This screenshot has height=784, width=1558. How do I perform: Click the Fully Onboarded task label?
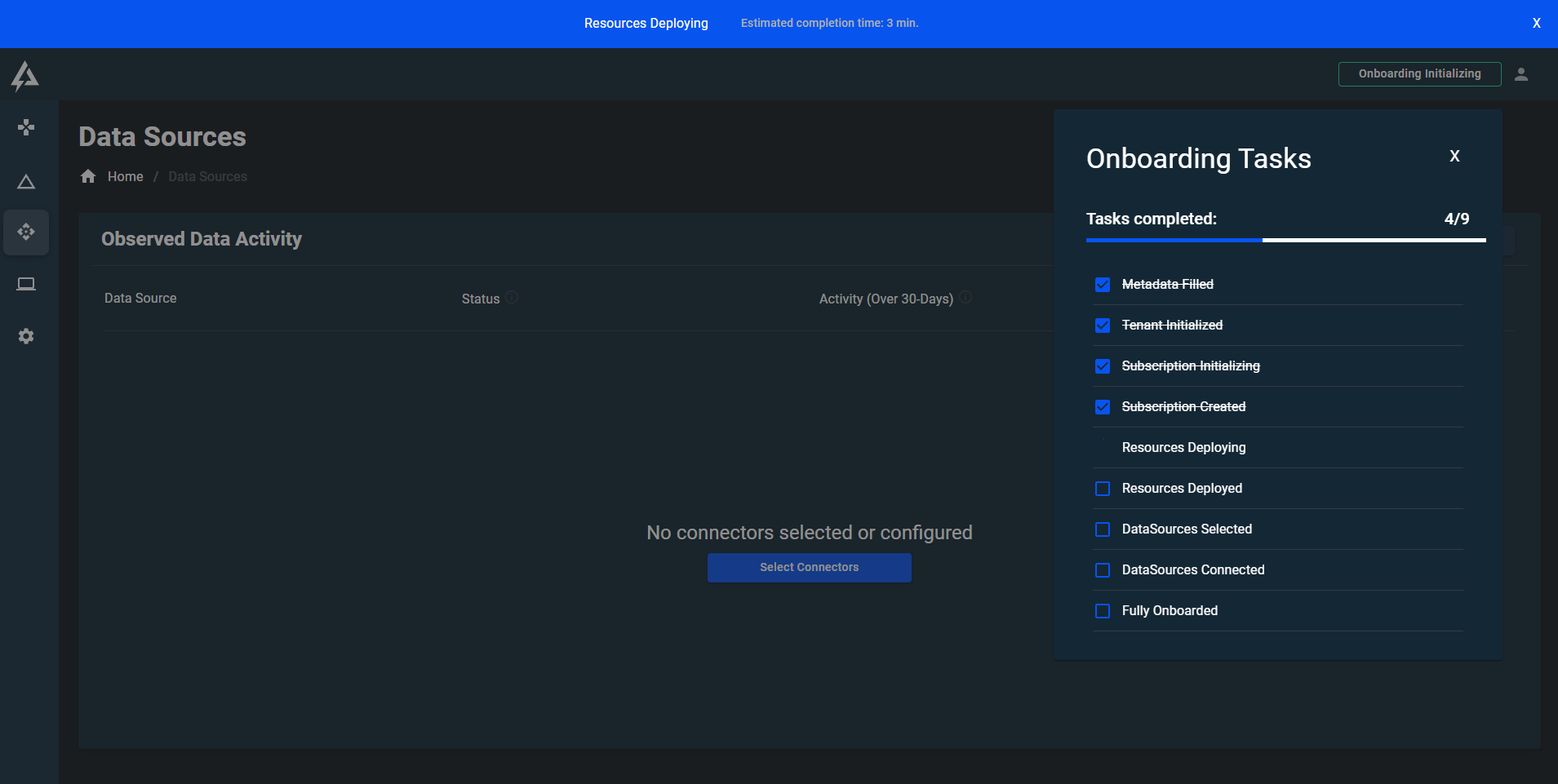pyautogui.click(x=1170, y=610)
